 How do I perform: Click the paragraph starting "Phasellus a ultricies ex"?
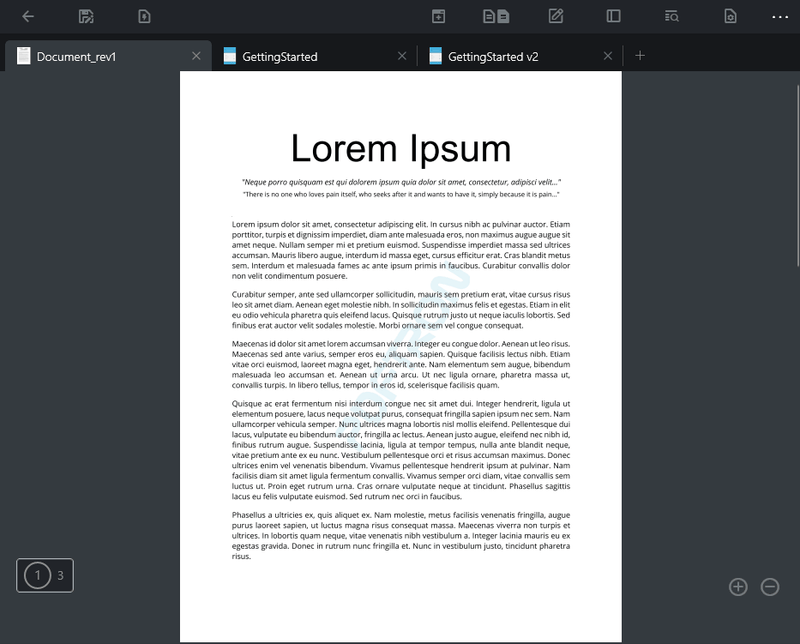click(401, 535)
